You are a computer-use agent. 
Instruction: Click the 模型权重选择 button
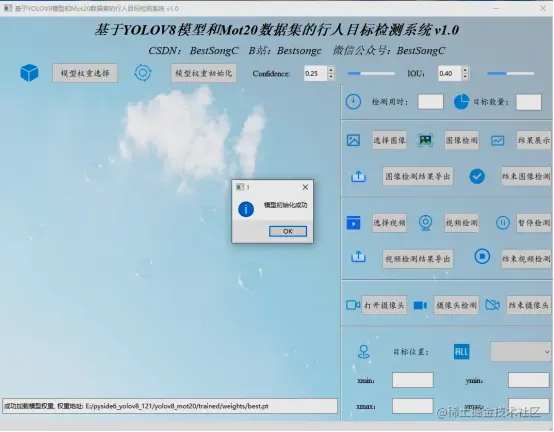(x=85, y=73)
